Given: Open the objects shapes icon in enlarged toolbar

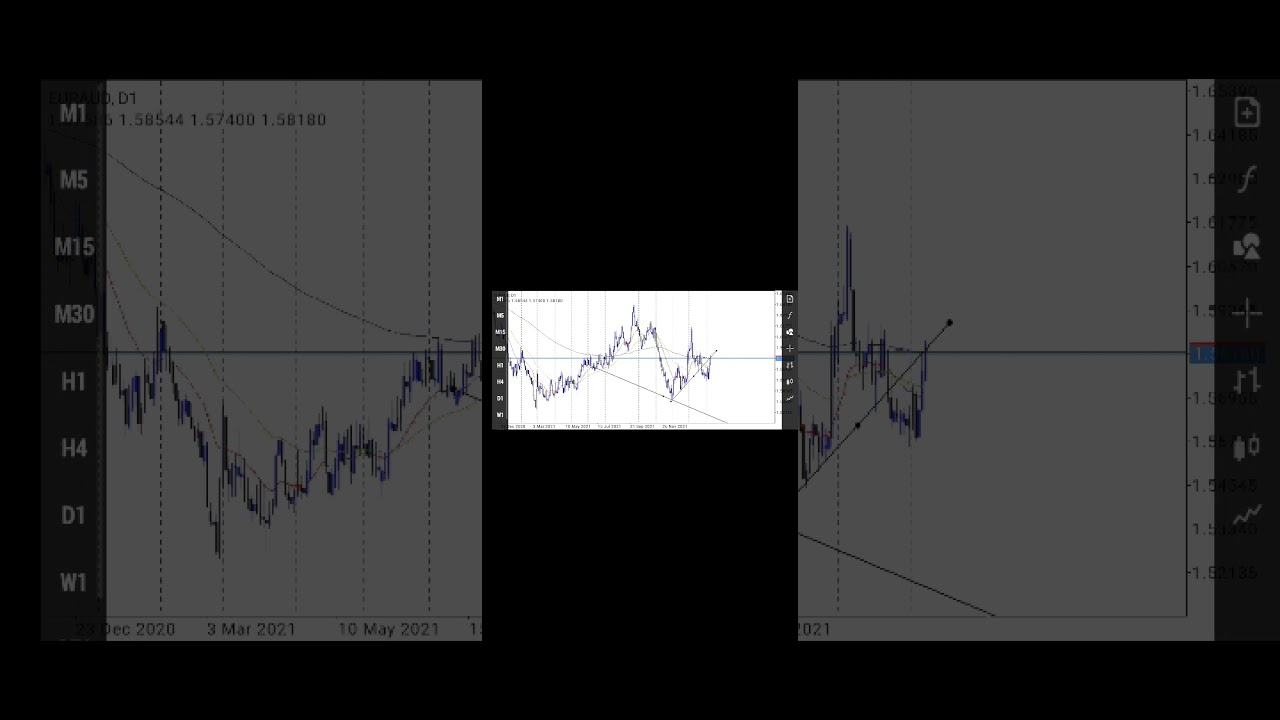Looking at the screenshot, I should click(1246, 247).
